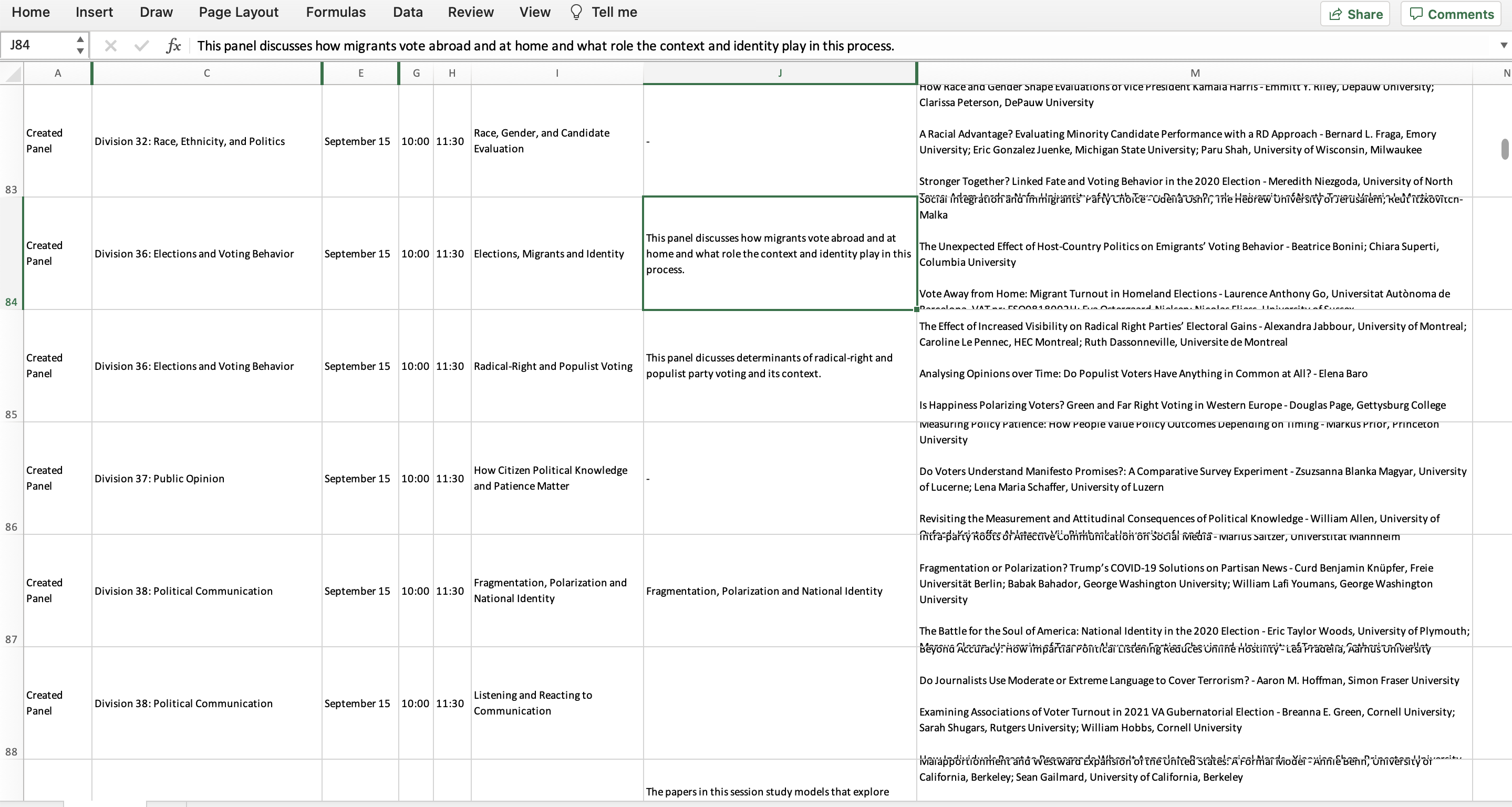The image size is (1512, 807).
Task: Open the Page Layout tab
Action: click(x=239, y=12)
